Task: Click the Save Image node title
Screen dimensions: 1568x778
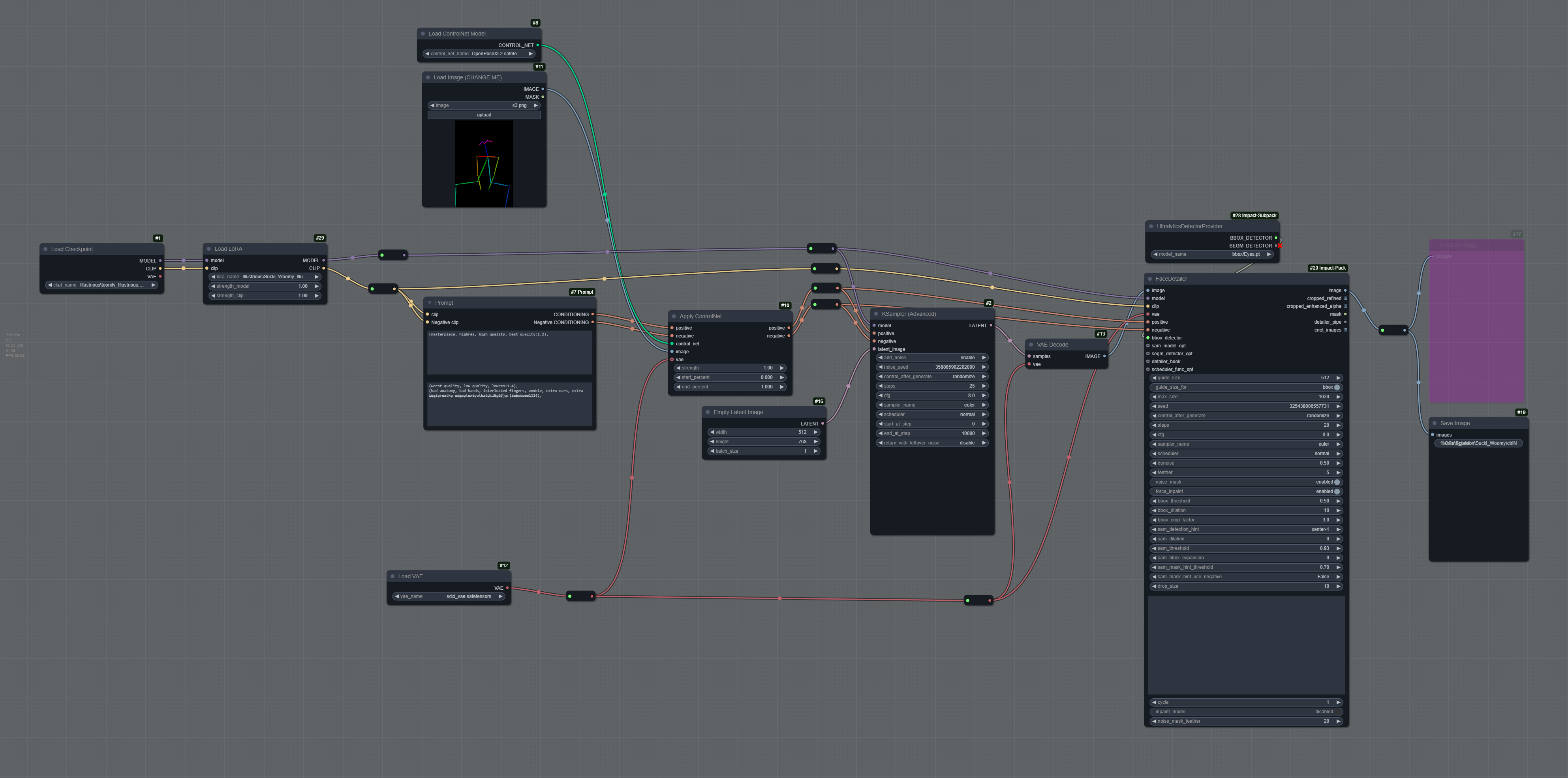Action: click(1455, 423)
